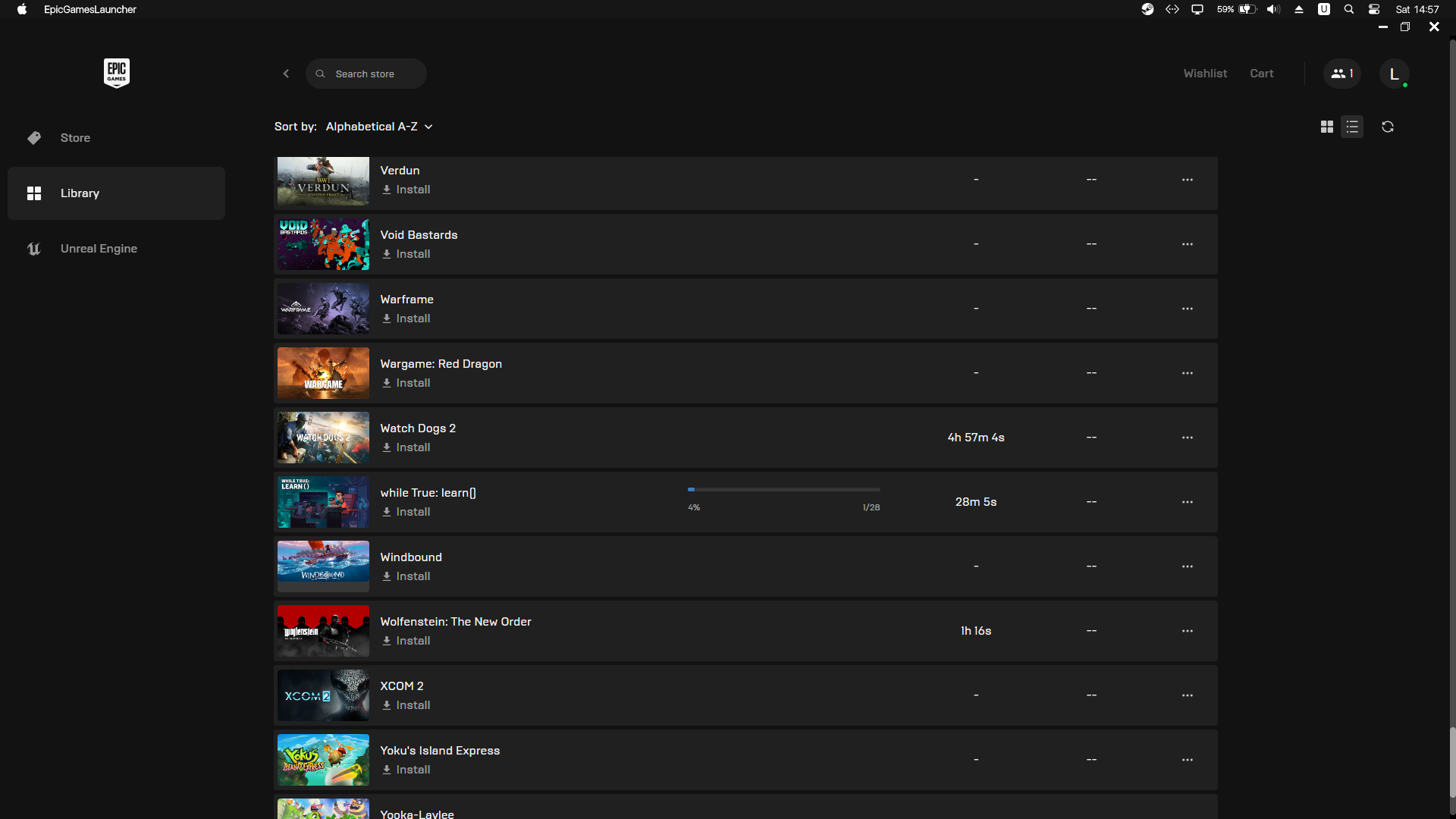This screenshot has width=1456, height=819.
Task: Open the L profile avatar
Action: pyautogui.click(x=1394, y=74)
